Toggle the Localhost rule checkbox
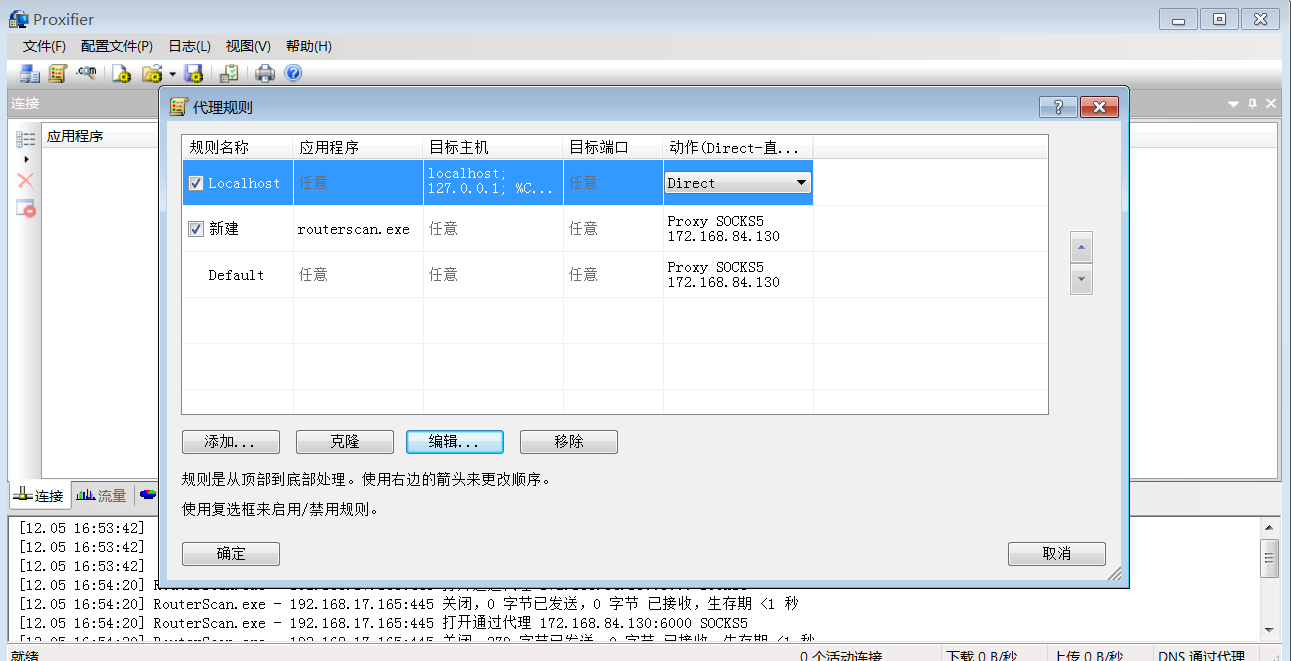Screen dimensions: 1291x661 pos(196,183)
